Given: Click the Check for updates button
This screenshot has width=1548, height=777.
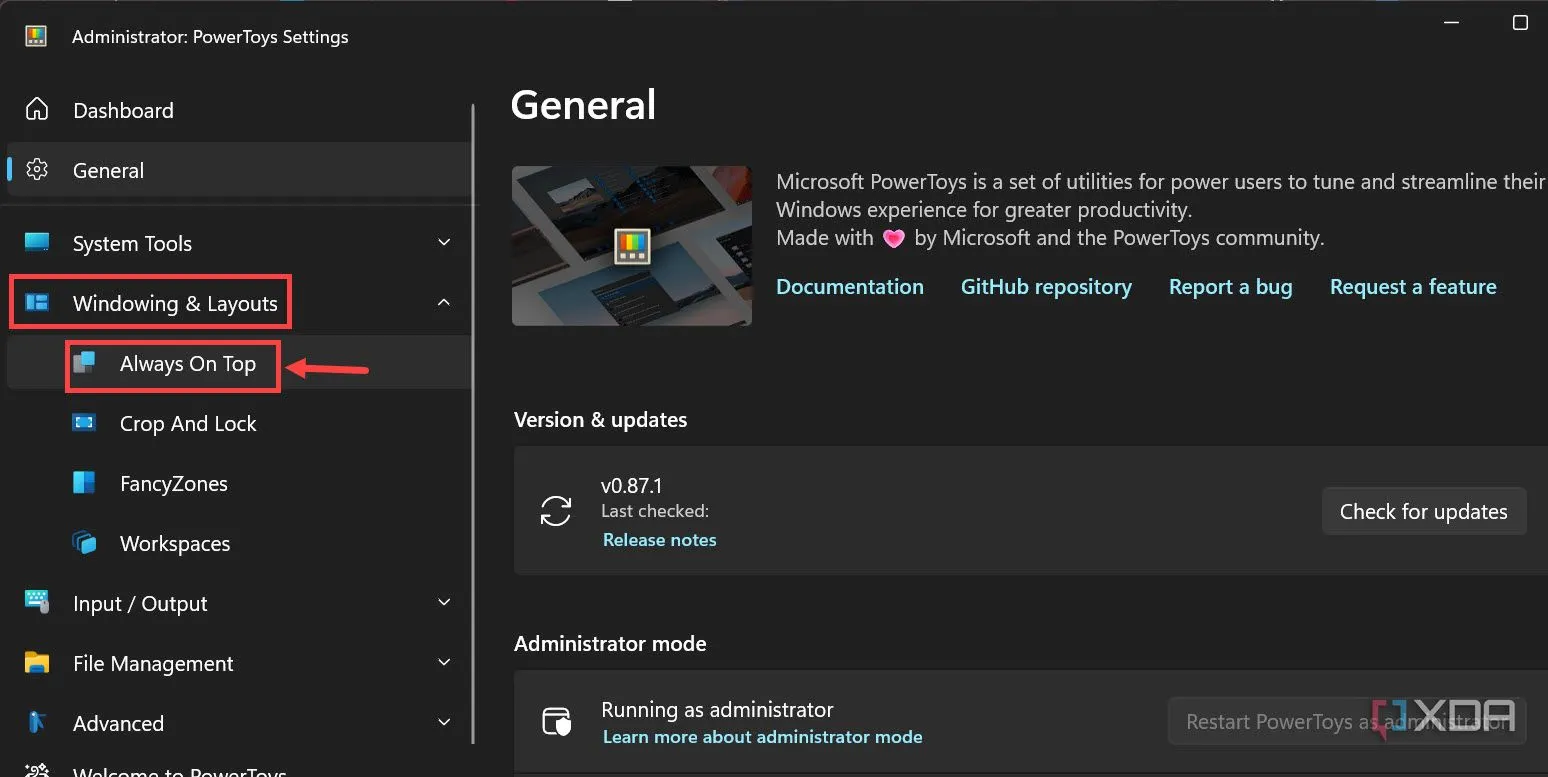Looking at the screenshot, I should point(1423,511).
